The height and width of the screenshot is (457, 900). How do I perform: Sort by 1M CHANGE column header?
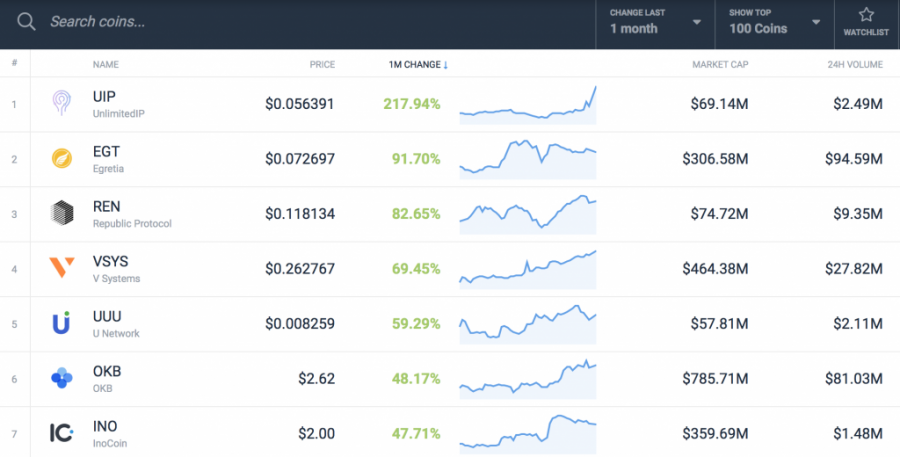tap(418, 65)
